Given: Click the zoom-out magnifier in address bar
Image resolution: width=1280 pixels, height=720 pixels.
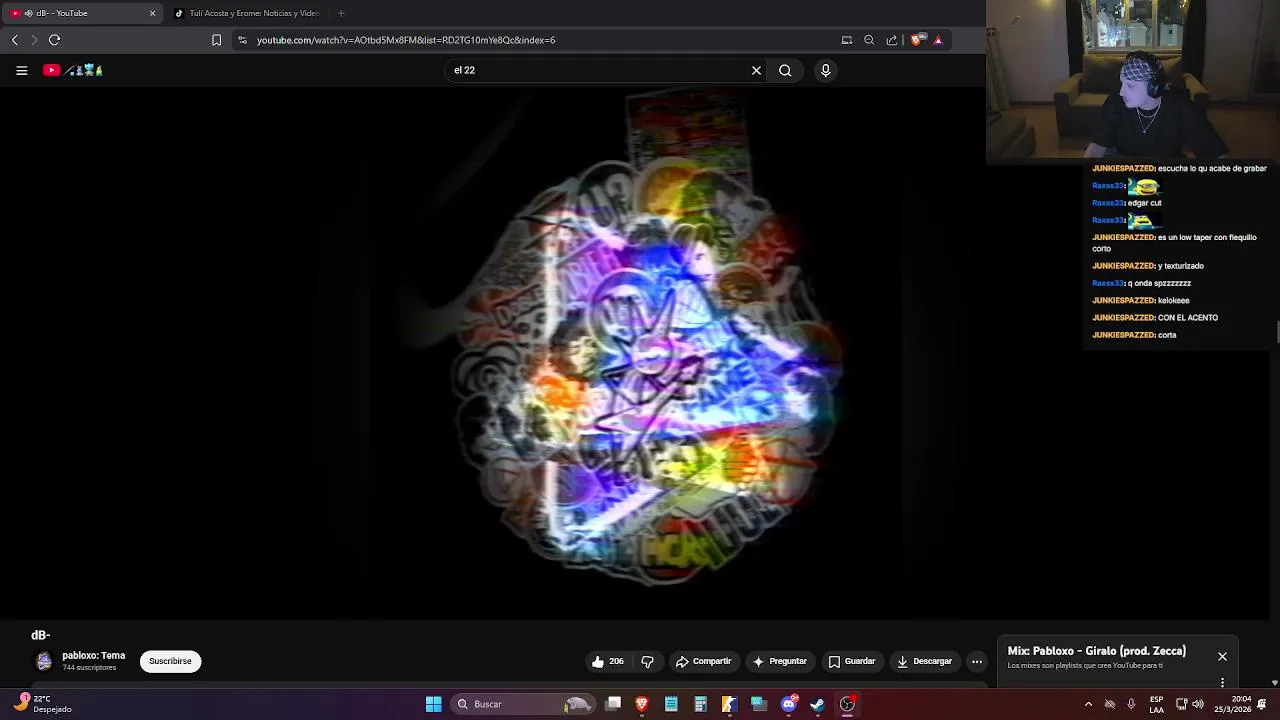Looking at the screenshot, I should click(869, 40).
